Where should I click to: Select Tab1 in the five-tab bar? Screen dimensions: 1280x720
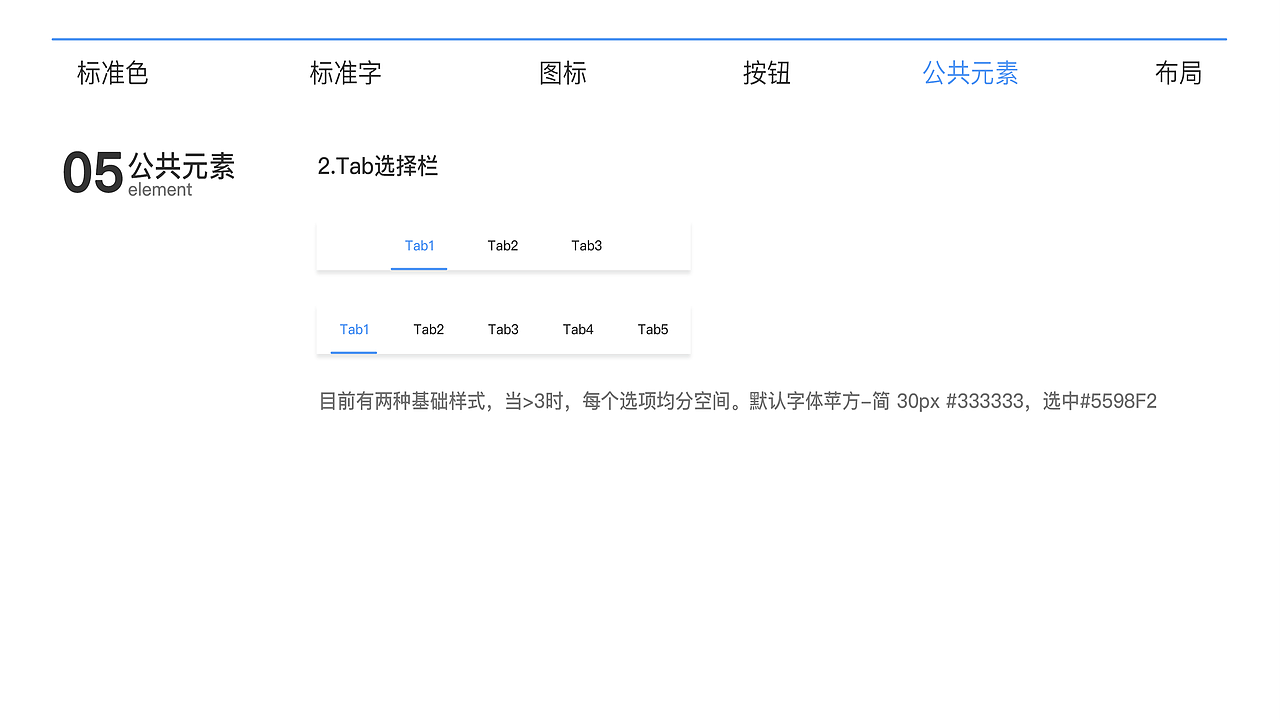pos(354,330)
